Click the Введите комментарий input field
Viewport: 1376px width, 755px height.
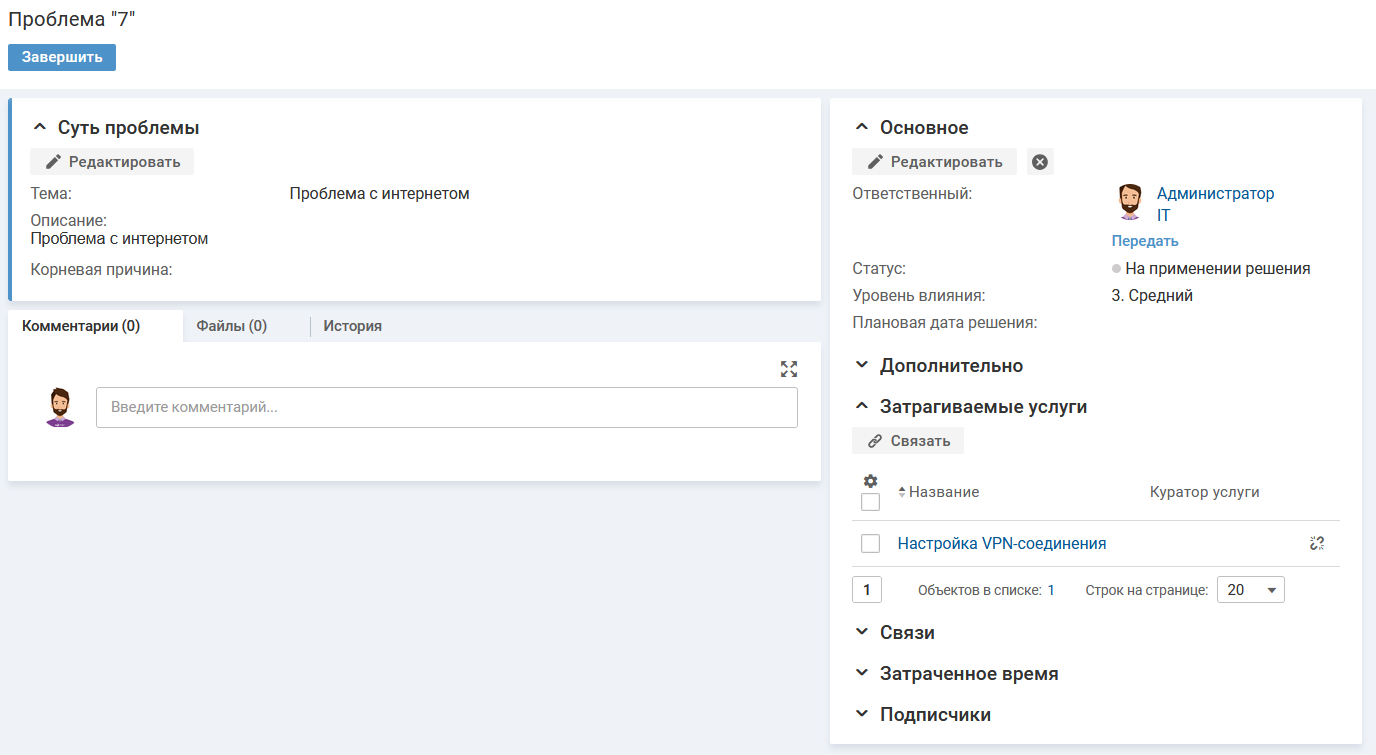click(x=446, y=408)
